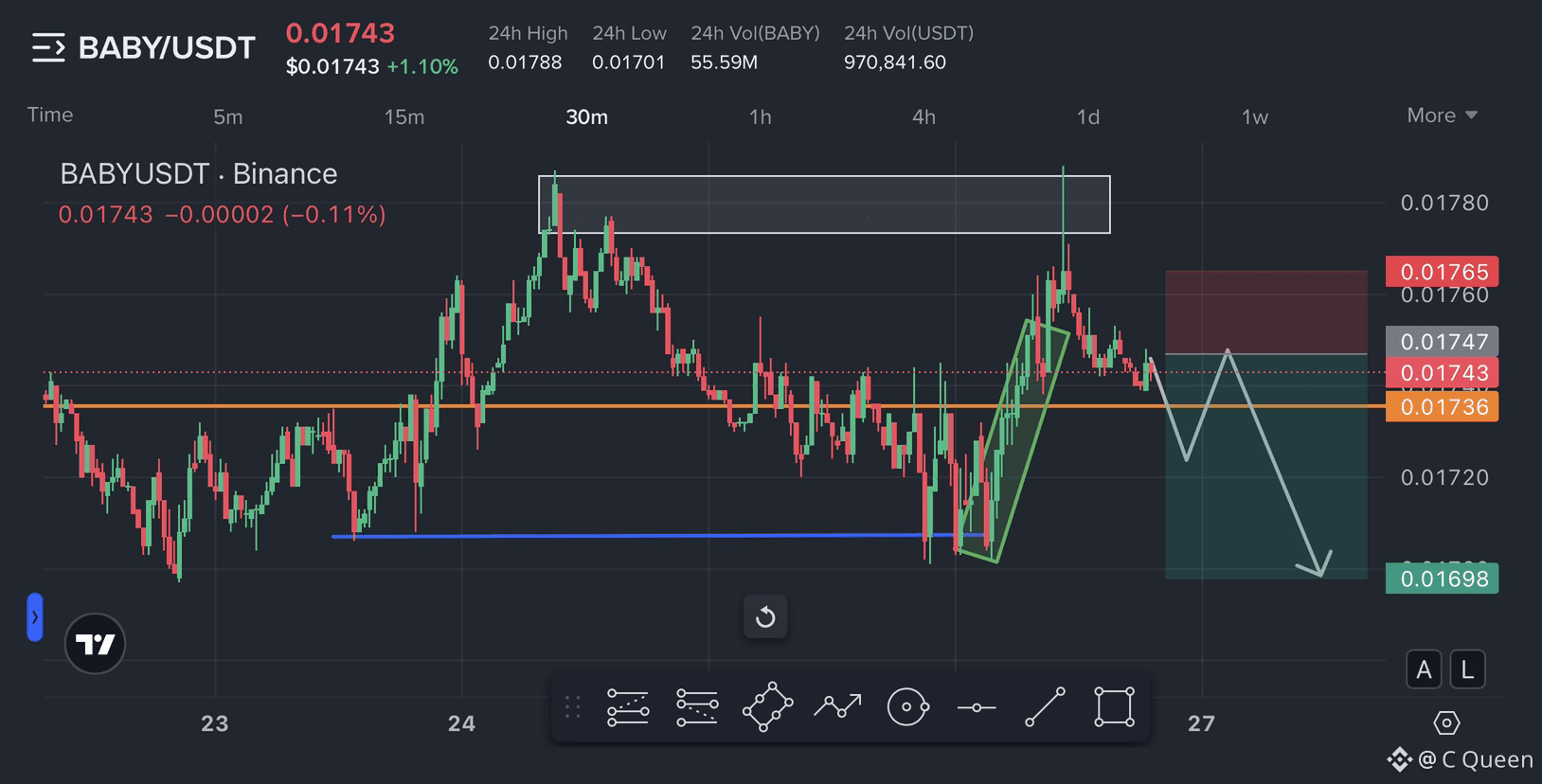
Task: Click the 0.01743 current price label
Action: 1442,372
